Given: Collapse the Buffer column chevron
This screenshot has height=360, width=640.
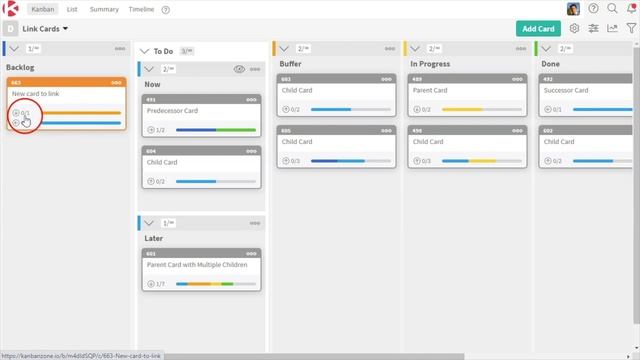Looking at the screenshot, I should click(x=284, y=49).
